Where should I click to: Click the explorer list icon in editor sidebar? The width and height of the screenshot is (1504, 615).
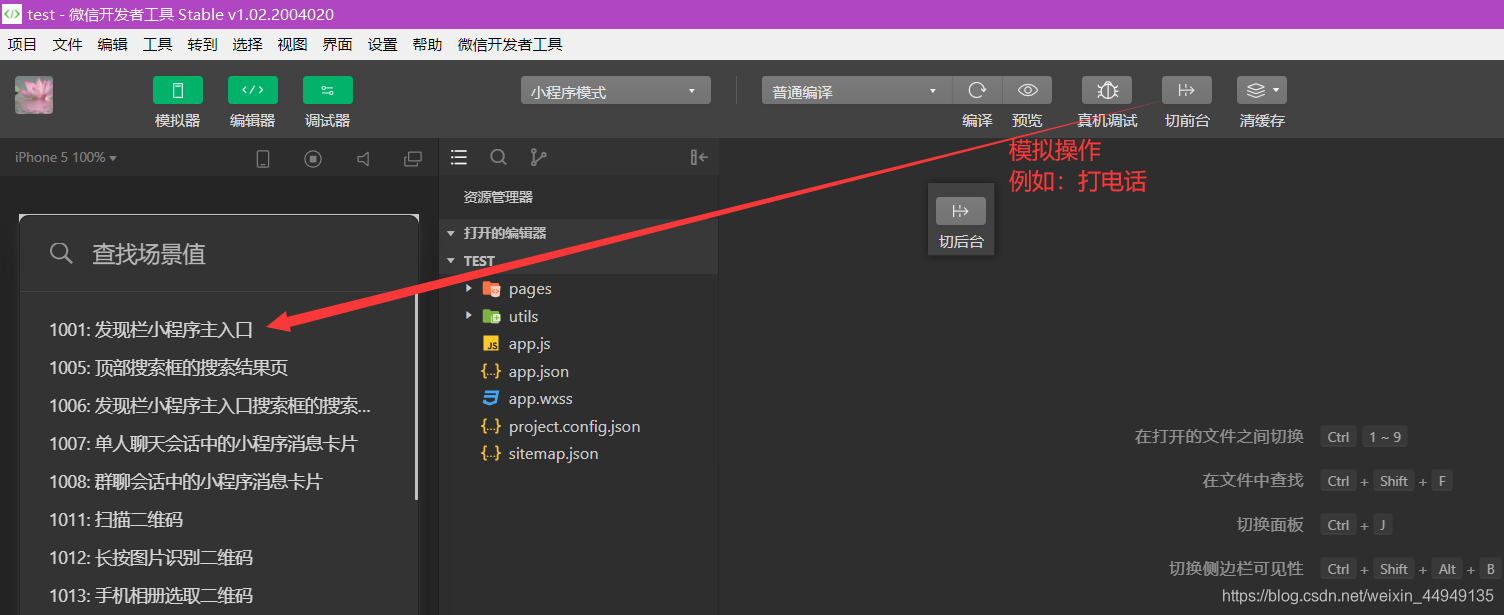pos(459,157)
